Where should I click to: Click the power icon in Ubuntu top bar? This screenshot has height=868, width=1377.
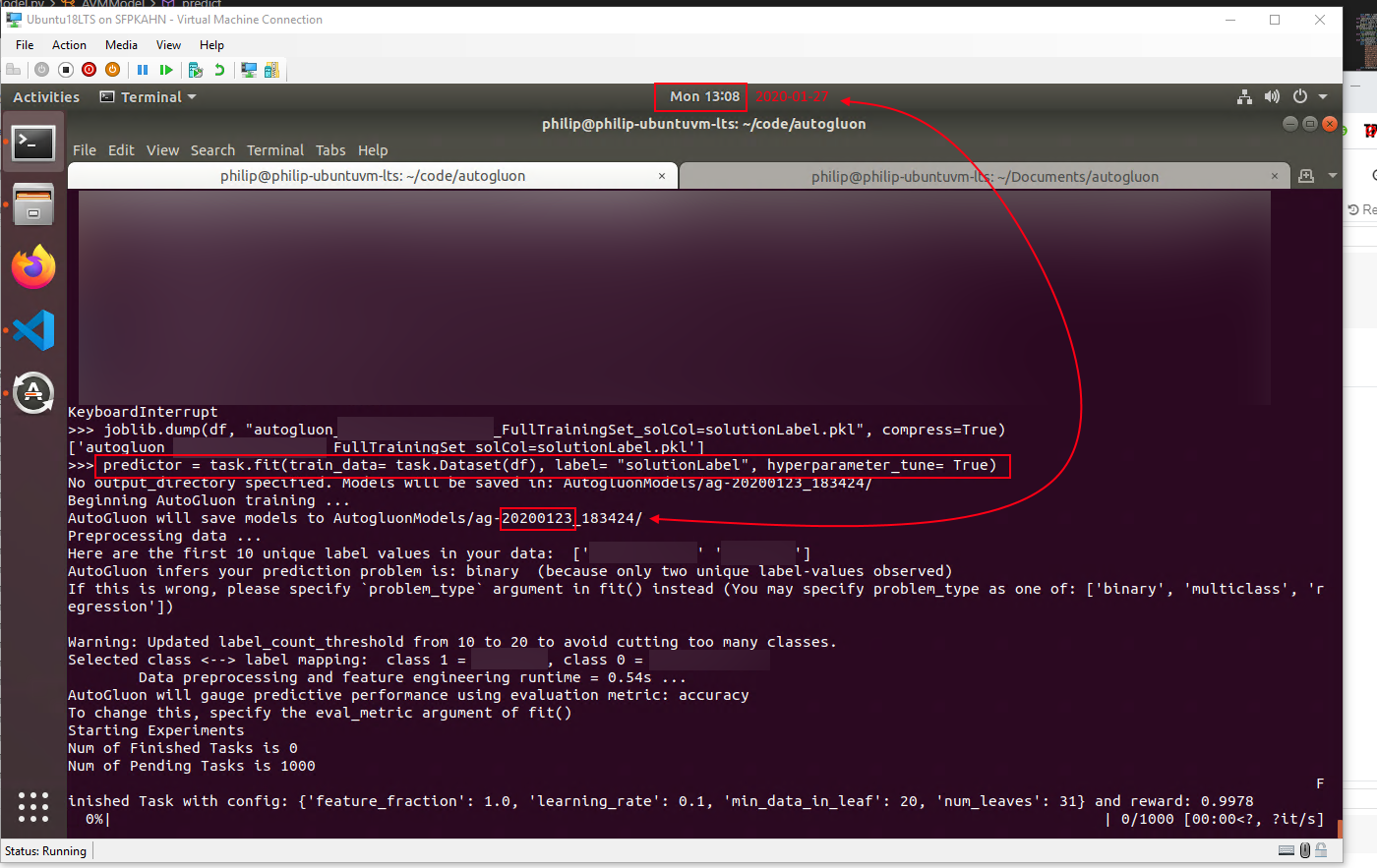point(1300,96)
